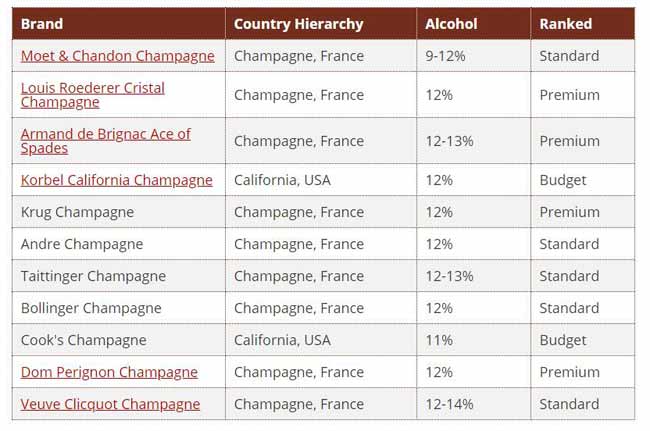Screen dimensions: 650x431
Task: Open the Korbel California Champagne link
Action: tap(116, 180)
